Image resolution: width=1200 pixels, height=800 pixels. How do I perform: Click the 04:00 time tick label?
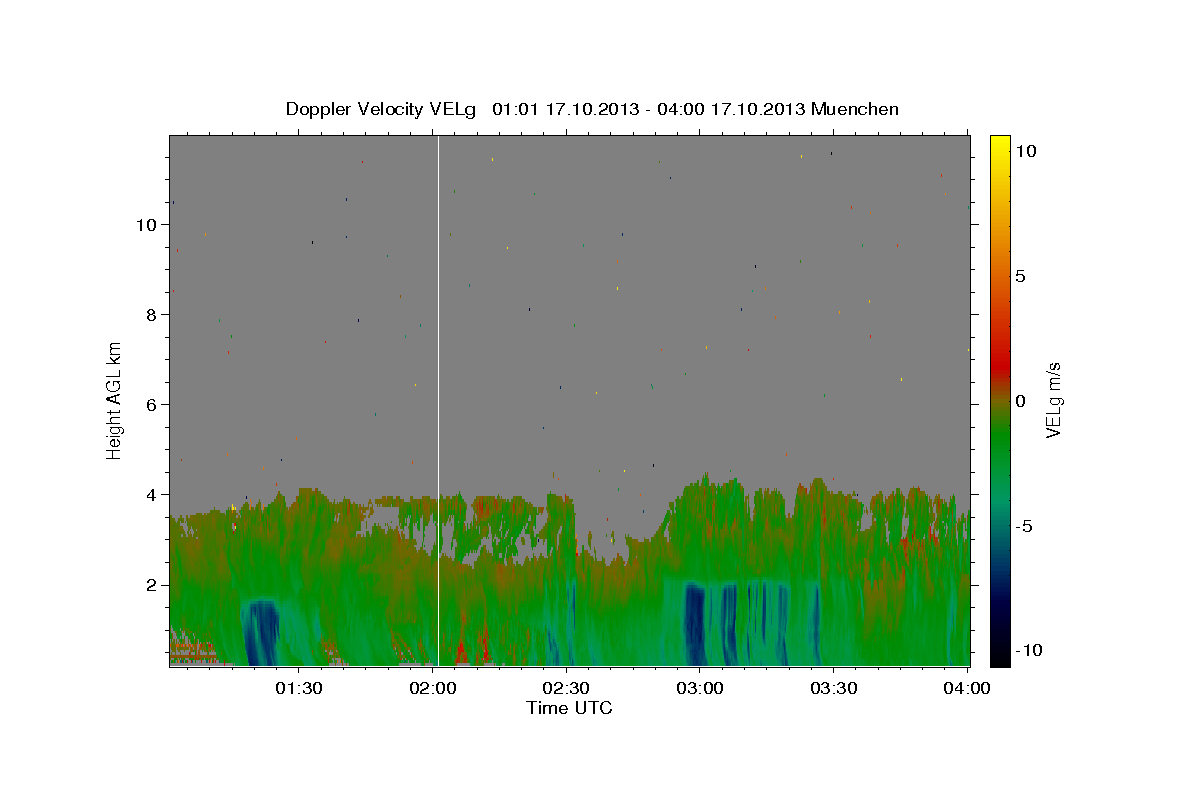coord(966,688)
